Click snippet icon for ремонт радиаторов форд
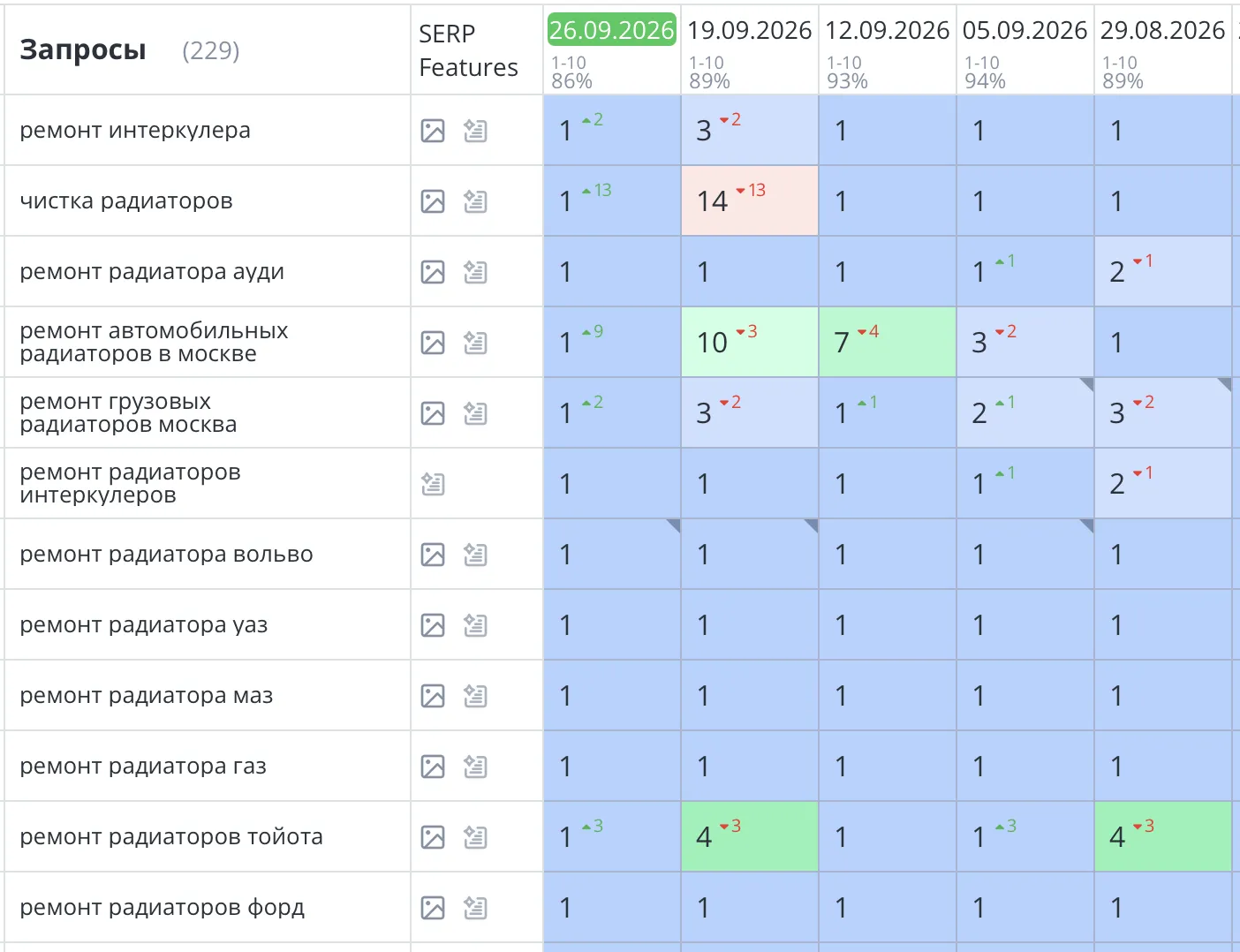Viewport: 1240px width, 952px height. (475, 908)
